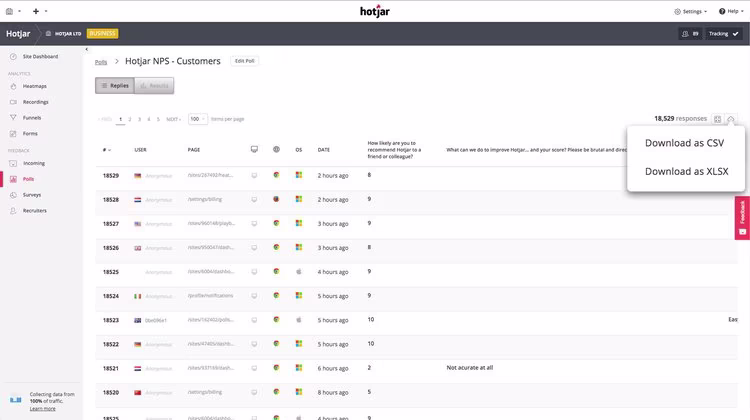Open Recruiters in the sidebar
Viewport: 750px width, 420px height.
click(34, 210)
